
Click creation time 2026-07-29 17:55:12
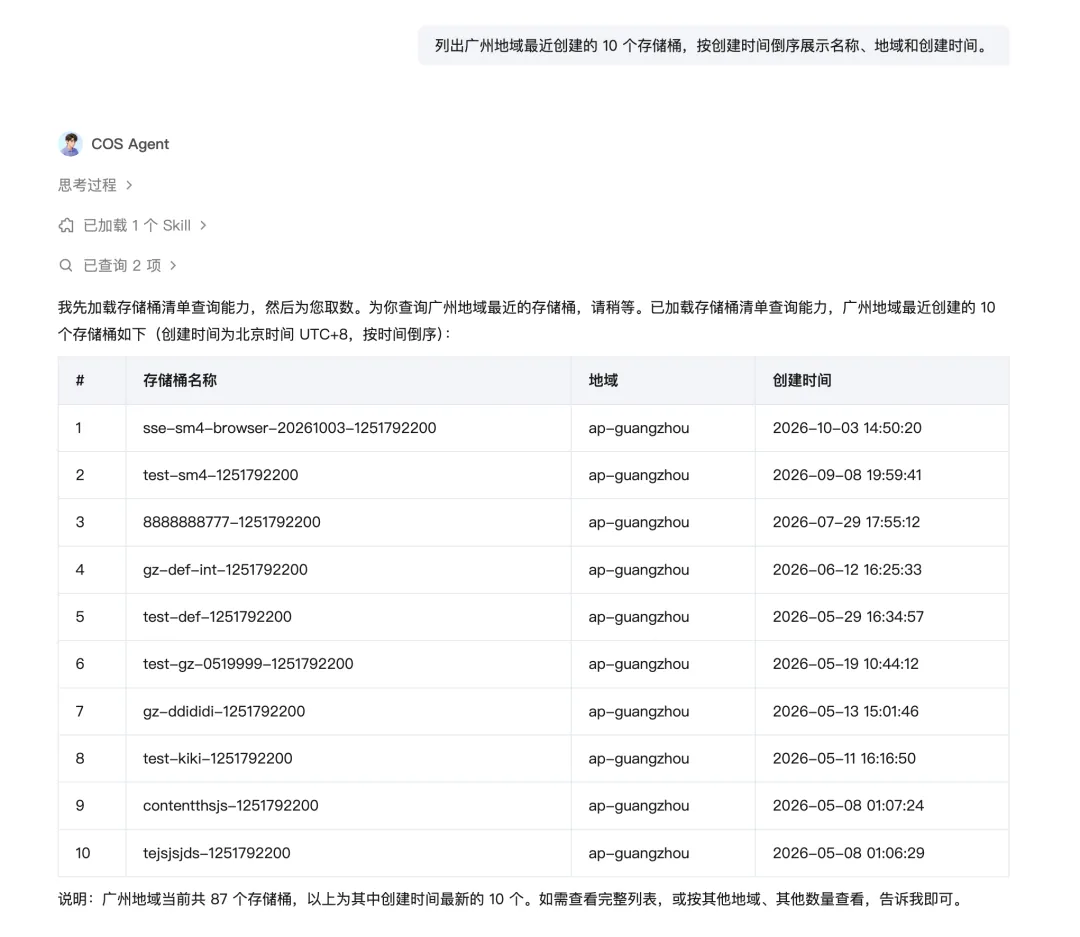847,522
